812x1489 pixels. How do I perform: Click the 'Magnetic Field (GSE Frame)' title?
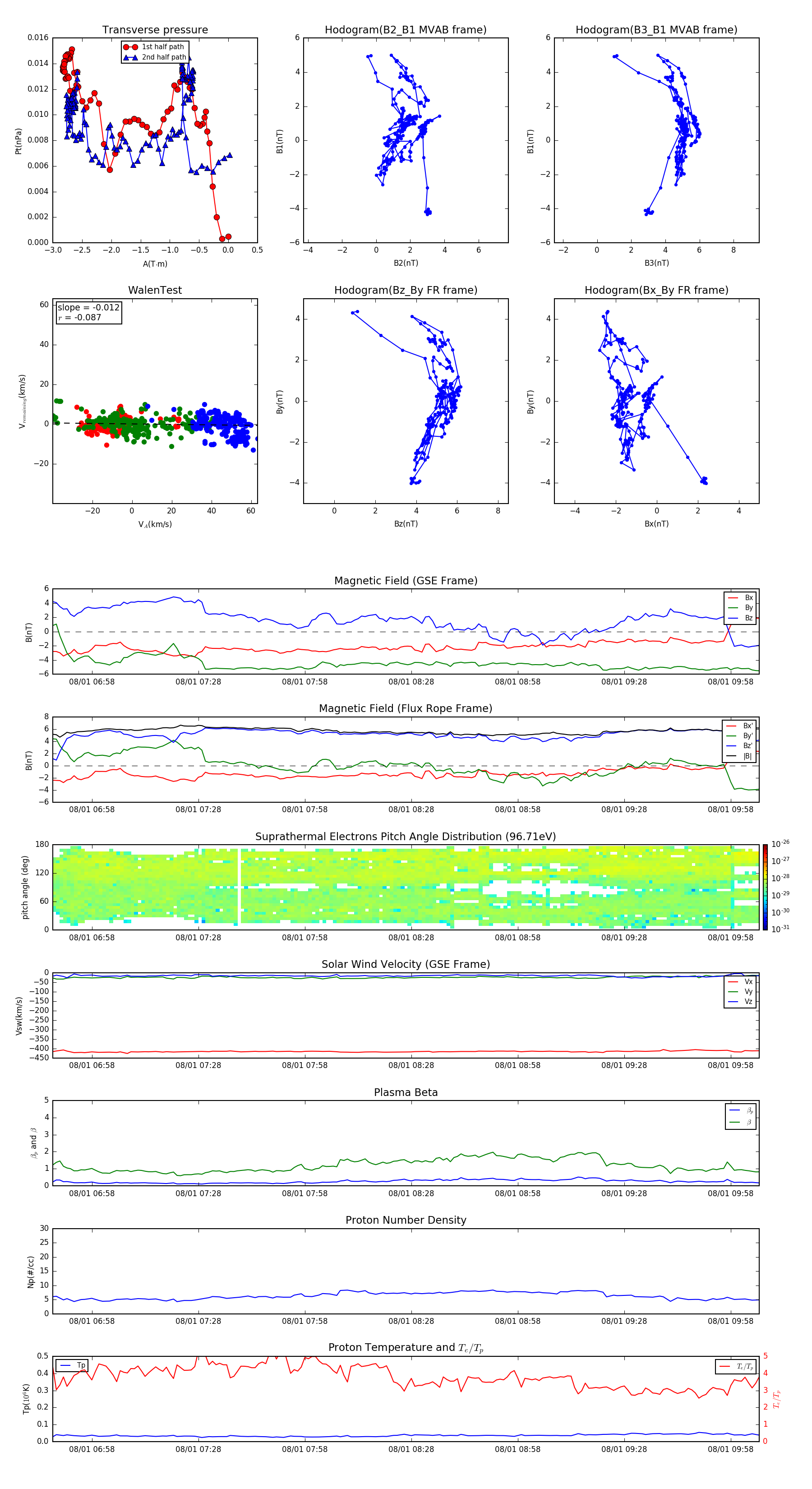pyautogui.click(x=406, y=581)
